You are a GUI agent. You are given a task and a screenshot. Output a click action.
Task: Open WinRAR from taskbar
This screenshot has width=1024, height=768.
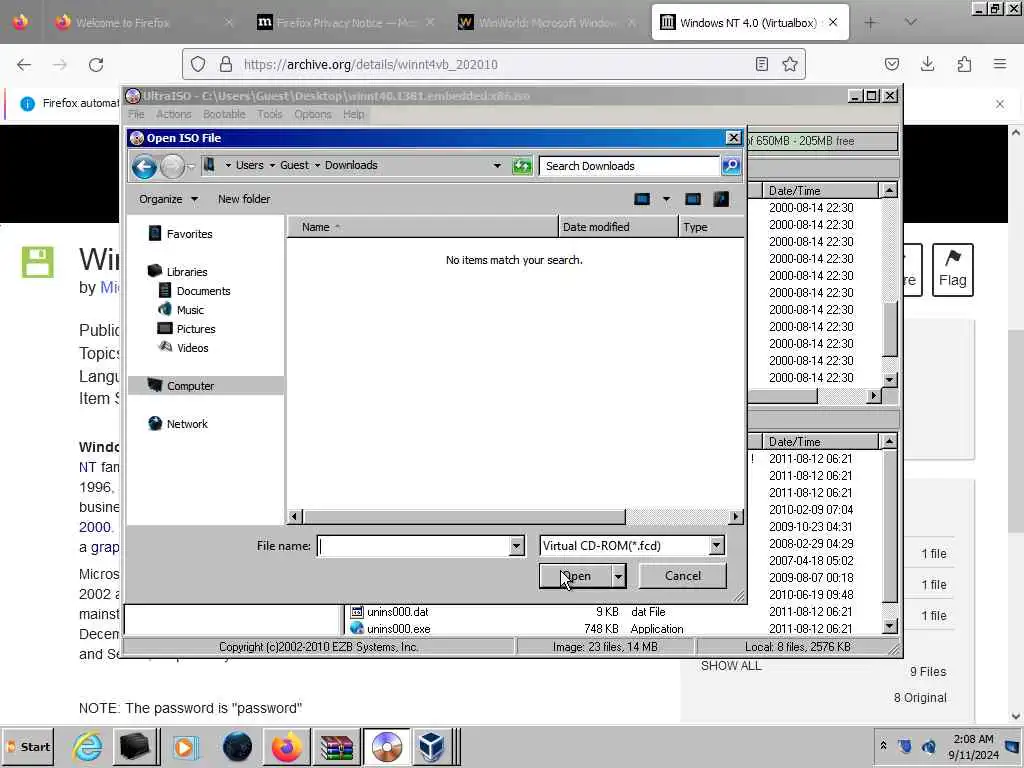[x=337, y=746]
